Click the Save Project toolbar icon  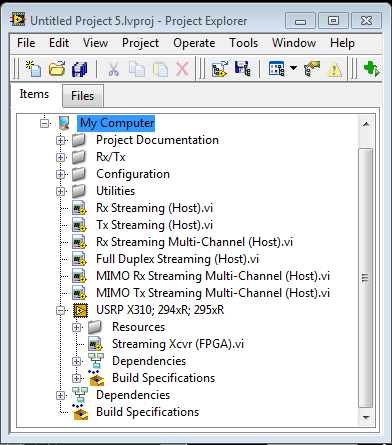(242, 69)
